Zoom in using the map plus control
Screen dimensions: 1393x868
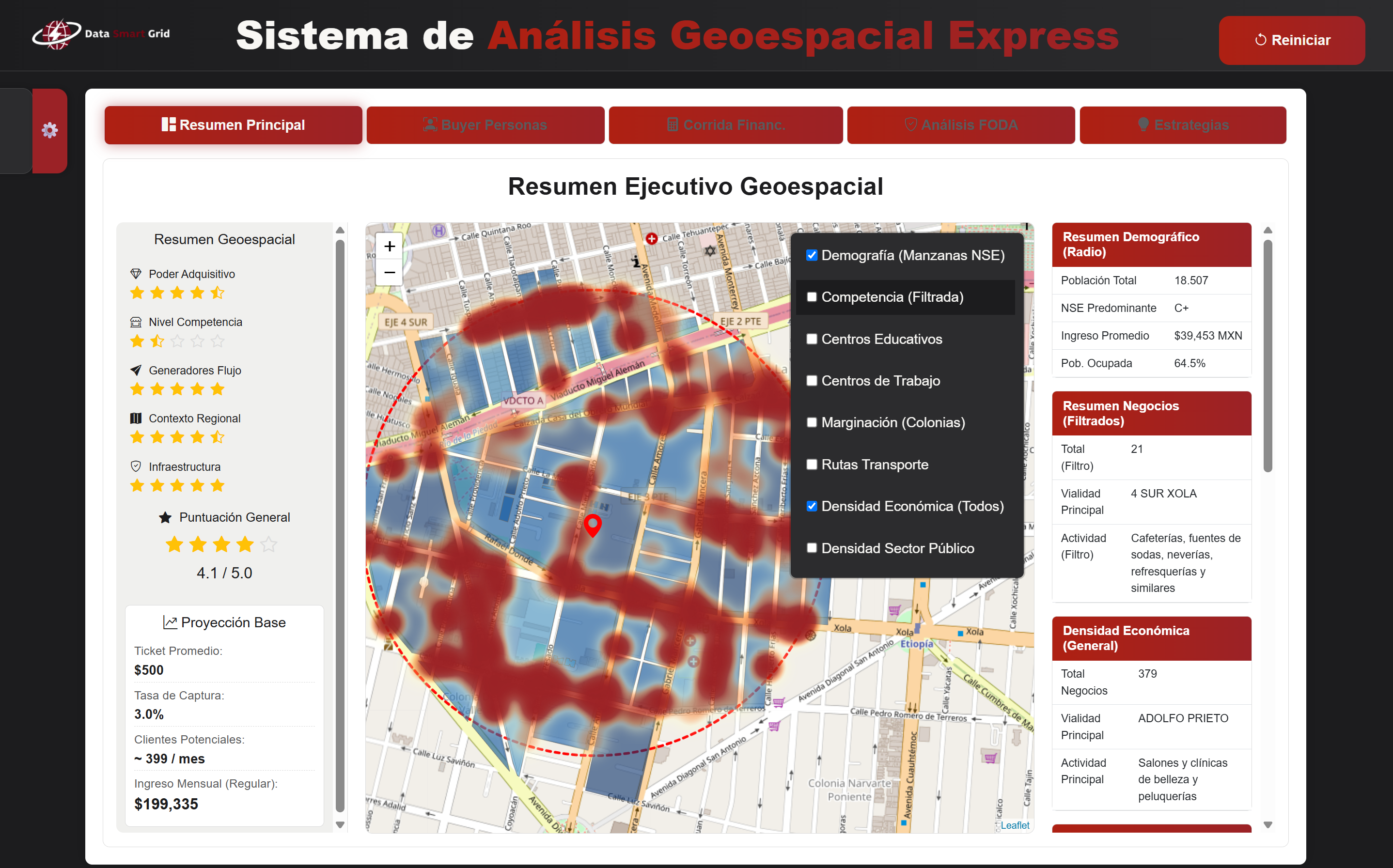pyautogui.click(x=389, y=246)
